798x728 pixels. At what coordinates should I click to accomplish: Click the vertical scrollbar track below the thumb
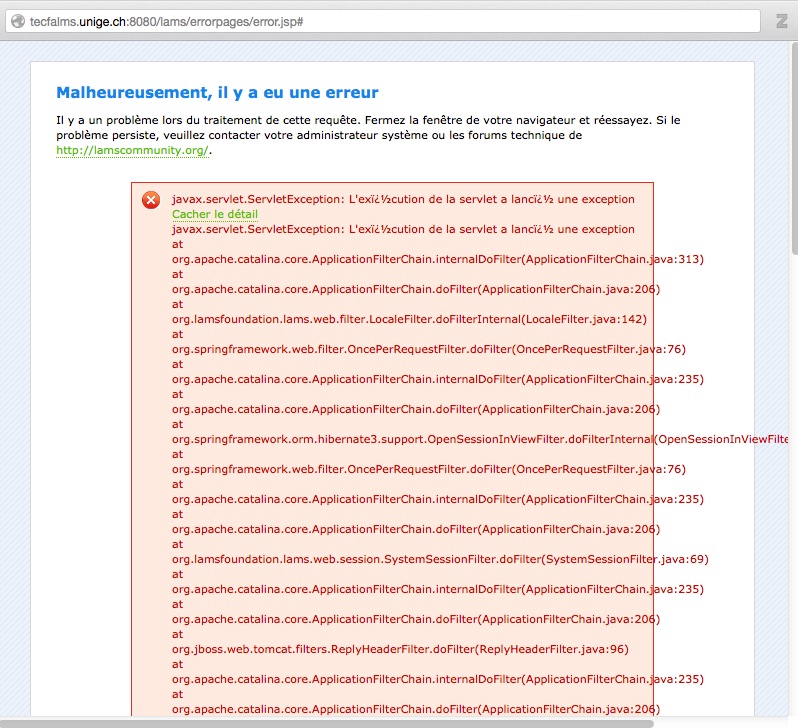click(793, 500)
